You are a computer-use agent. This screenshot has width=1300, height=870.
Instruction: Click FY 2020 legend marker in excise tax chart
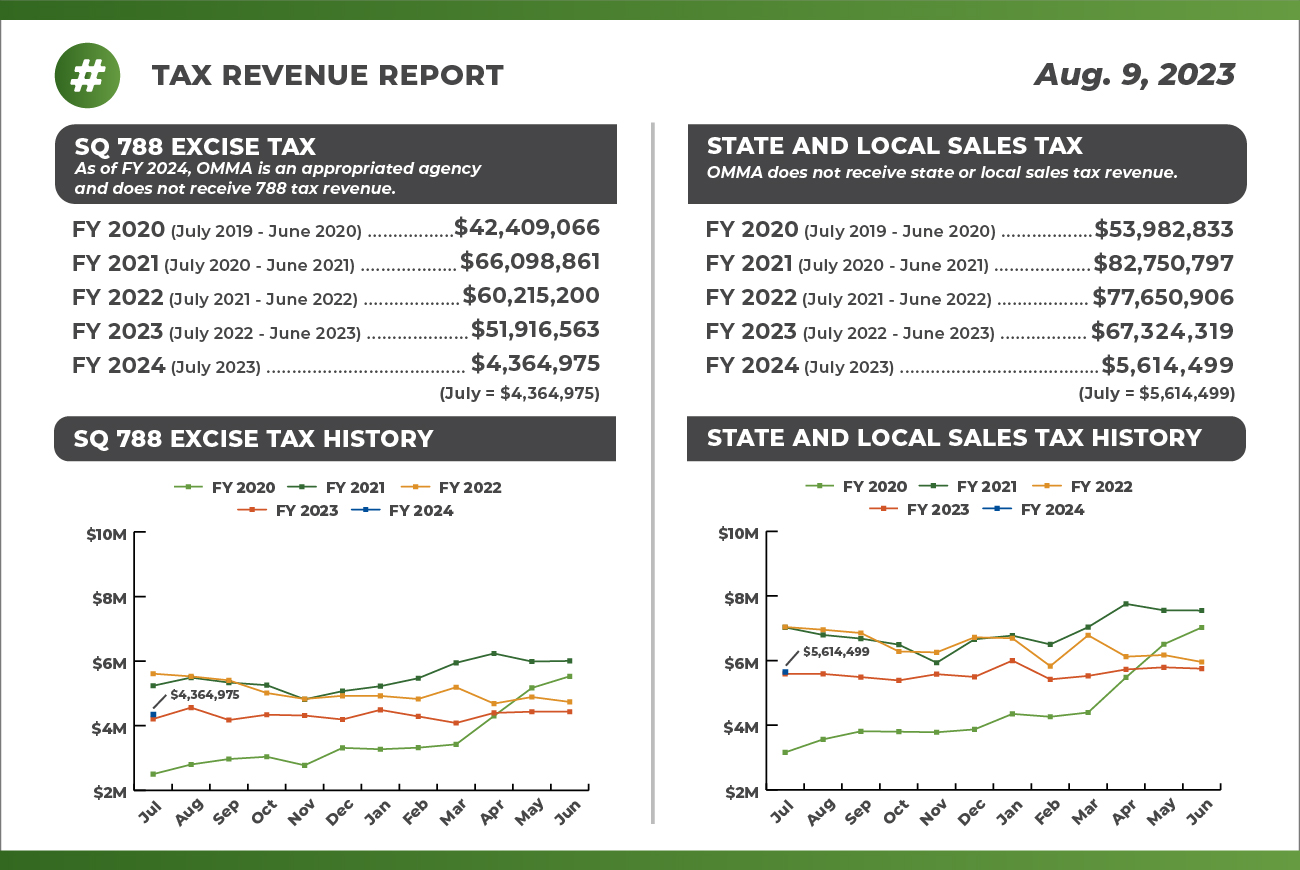187,487
